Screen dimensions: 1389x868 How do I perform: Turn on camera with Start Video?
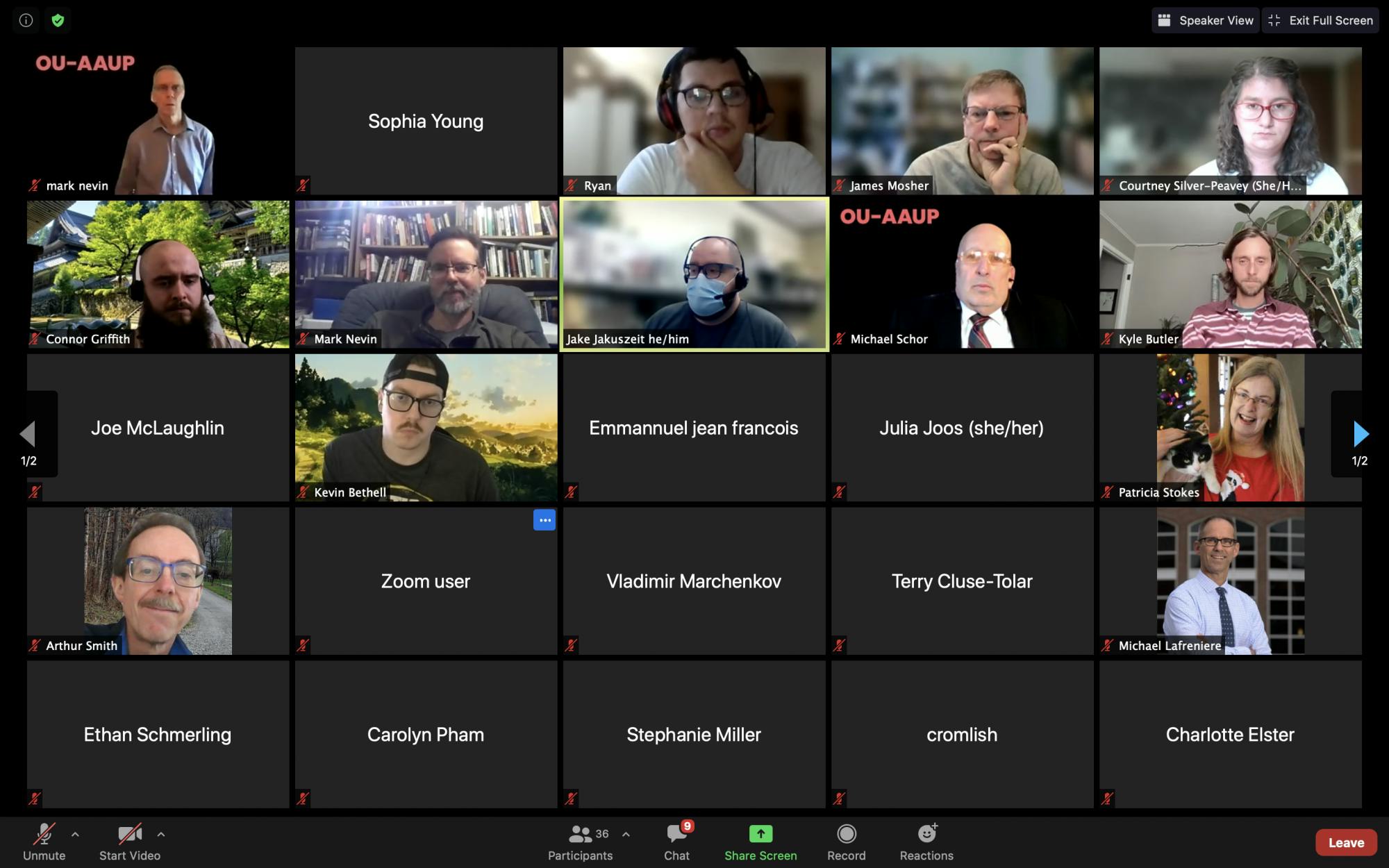130,842
